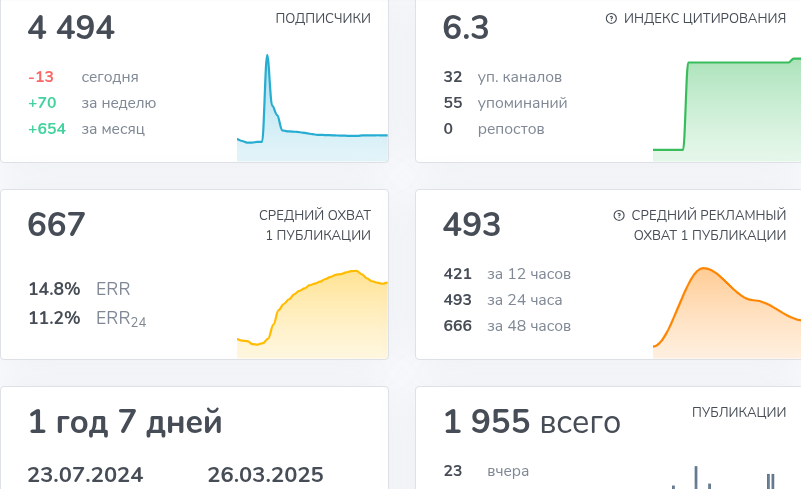Click the -13 сегодня value
The width and height of the screenshot is (801, 489).
(41, 77)
